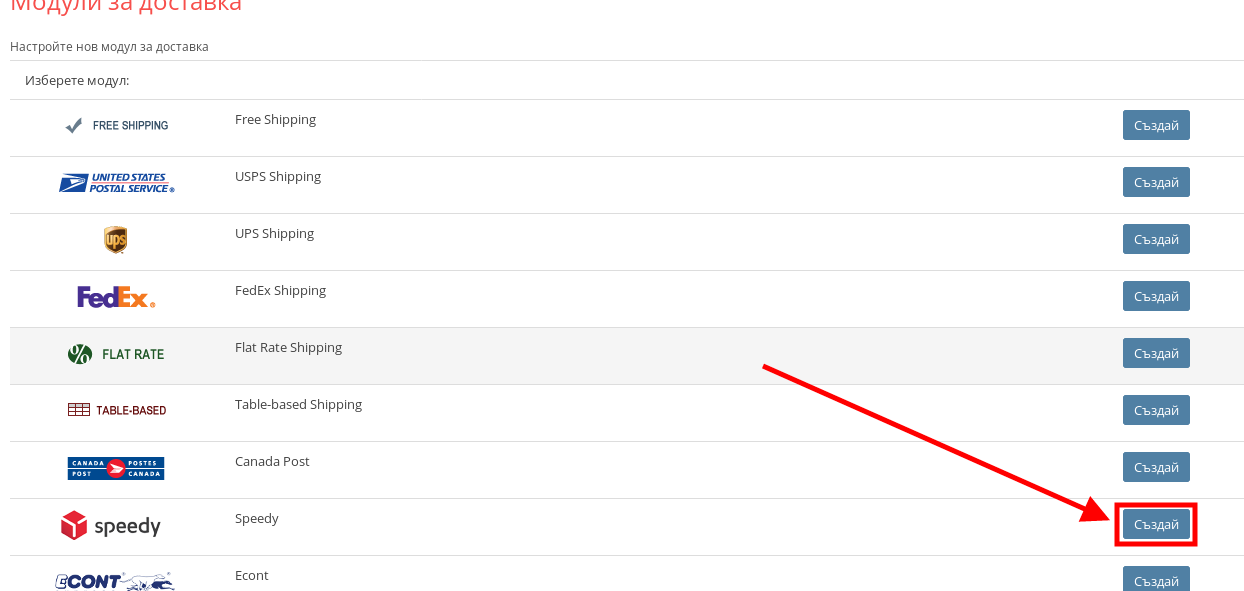Click the FedEx logo
Viewport: 1244px width, 591px height.
(x=116, y=297)
